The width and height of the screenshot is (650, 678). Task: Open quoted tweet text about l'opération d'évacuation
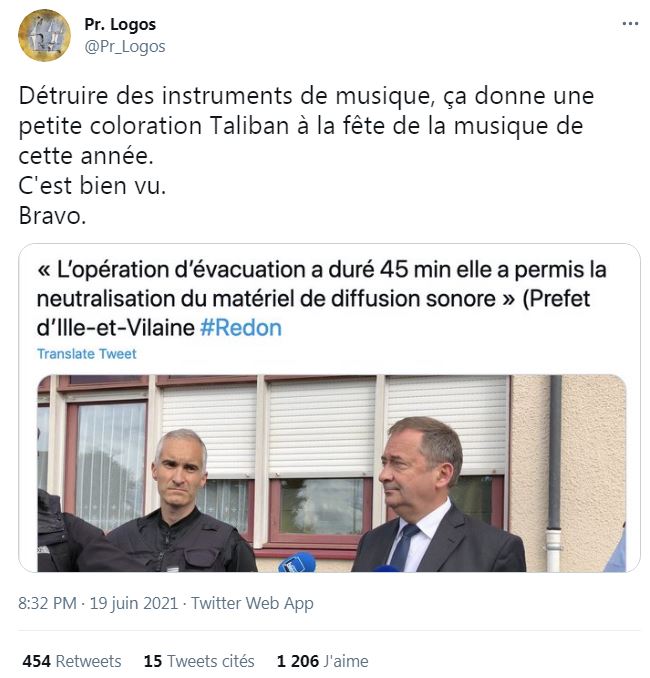coord(322,298)
